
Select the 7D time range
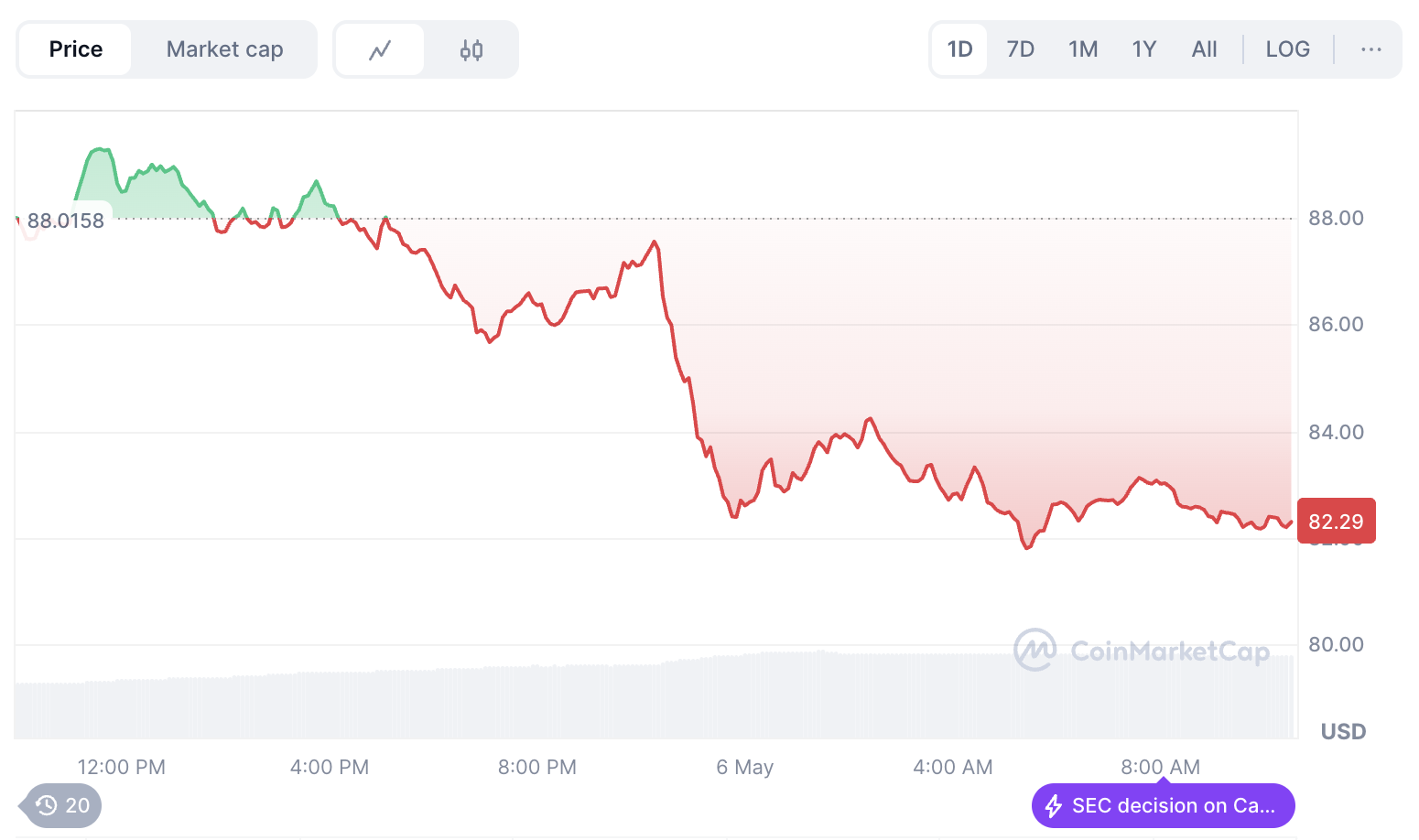[1020, 49]
